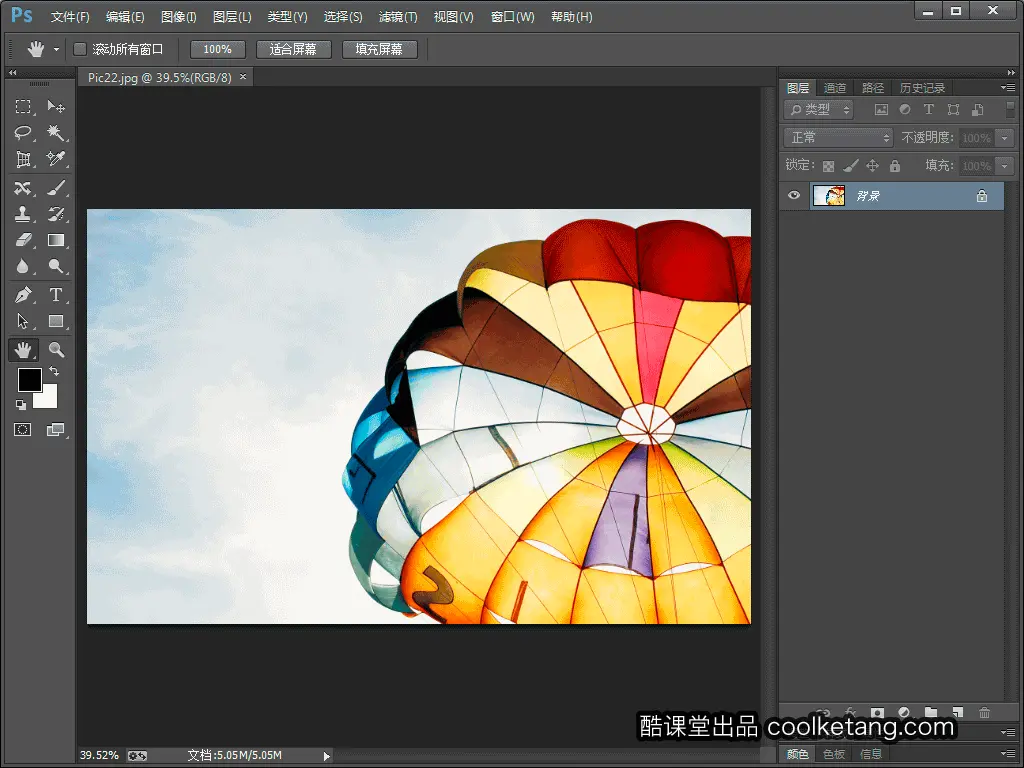The image size is (1024, 768).
Task: Select the Brush tool
Action: pos(56,188)
